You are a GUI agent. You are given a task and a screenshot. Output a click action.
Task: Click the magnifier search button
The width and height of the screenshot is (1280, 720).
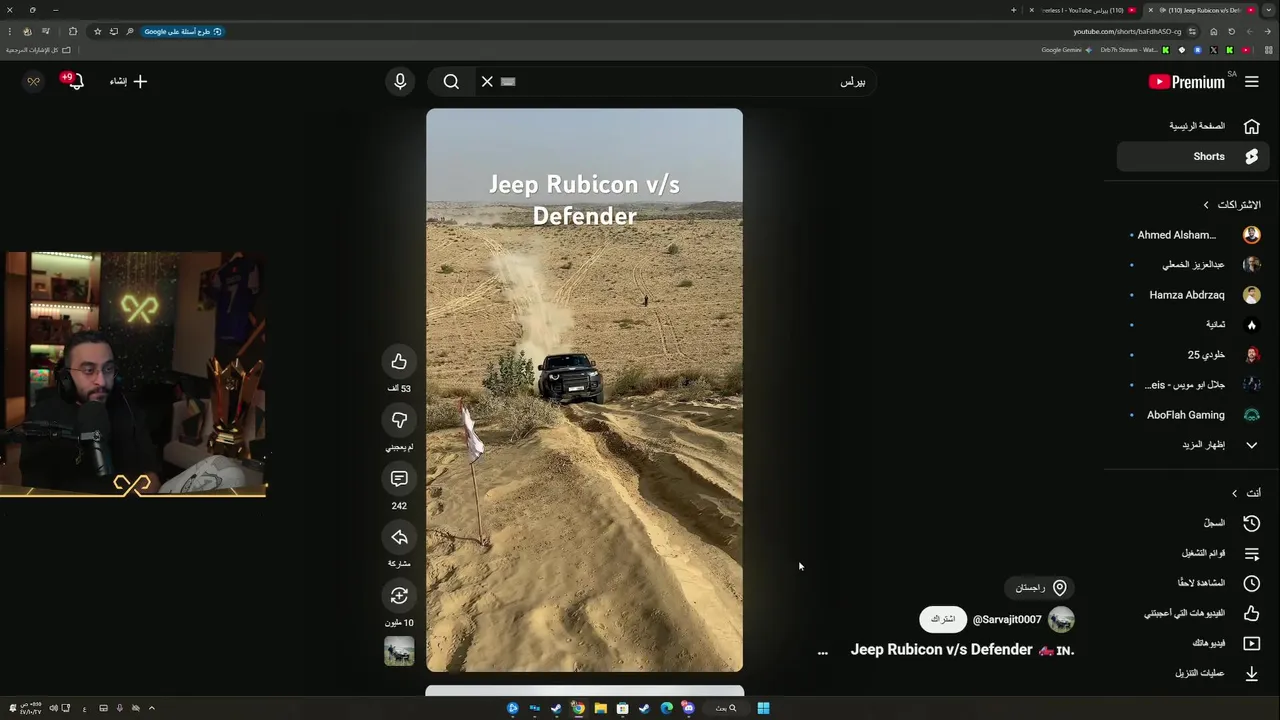[451, 81]
